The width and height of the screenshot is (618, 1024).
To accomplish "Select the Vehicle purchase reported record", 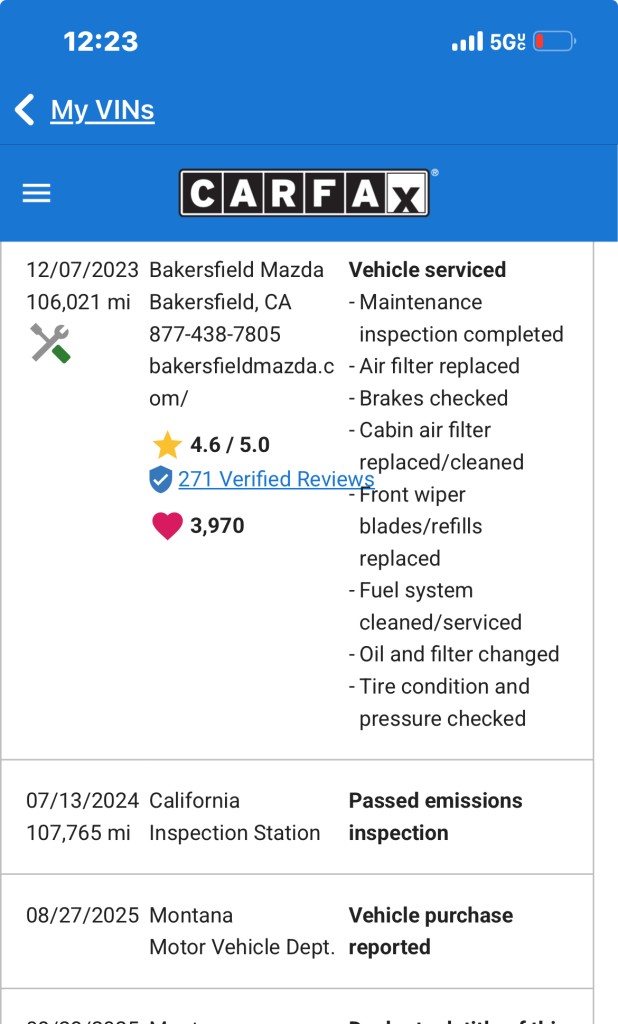I will click(430, 931).
